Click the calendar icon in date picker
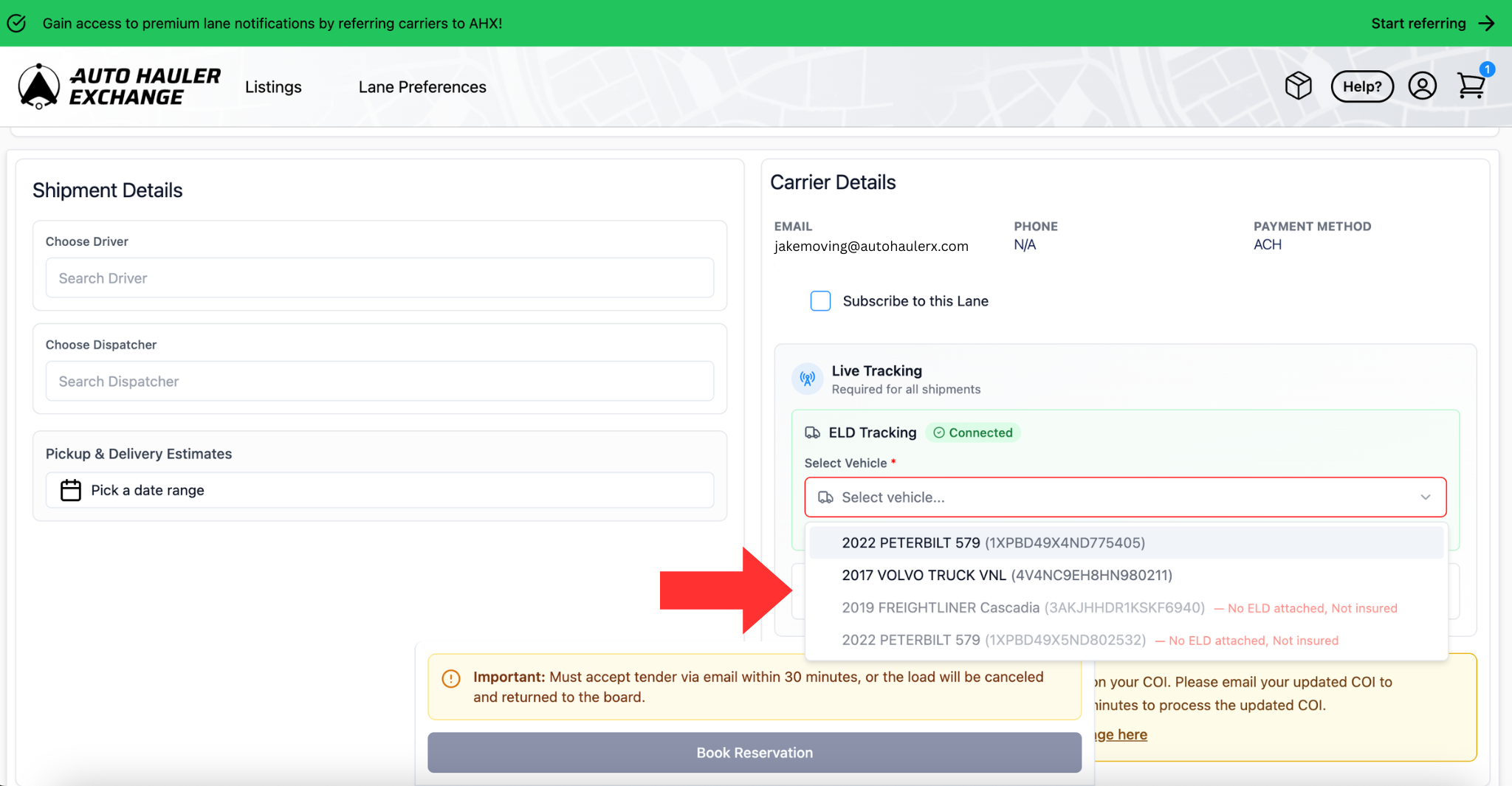Viewport: 1512px width, 786px height. tap(71, 490)
